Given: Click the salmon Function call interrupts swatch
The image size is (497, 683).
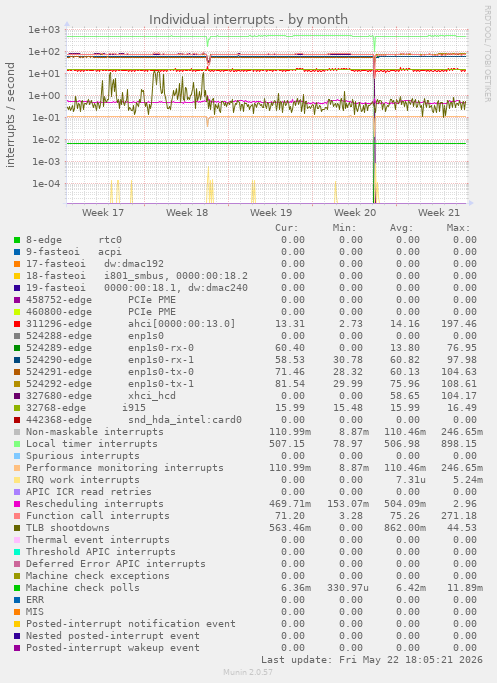Looking at the screenshot, I should coord(17,516).
